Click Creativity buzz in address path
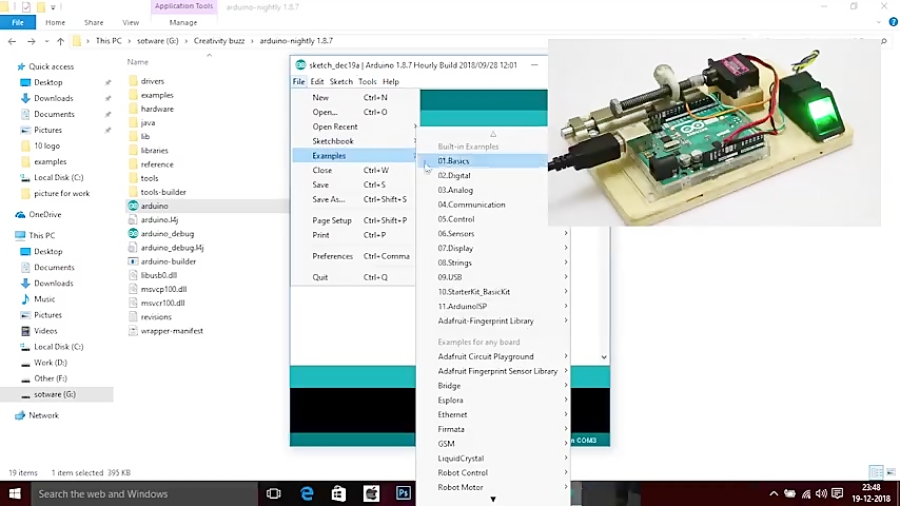 point(219,41)
